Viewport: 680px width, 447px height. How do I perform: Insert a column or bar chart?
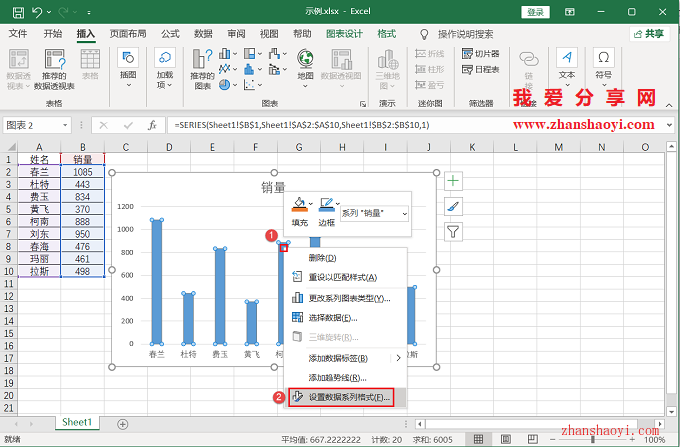pos(225,54)
